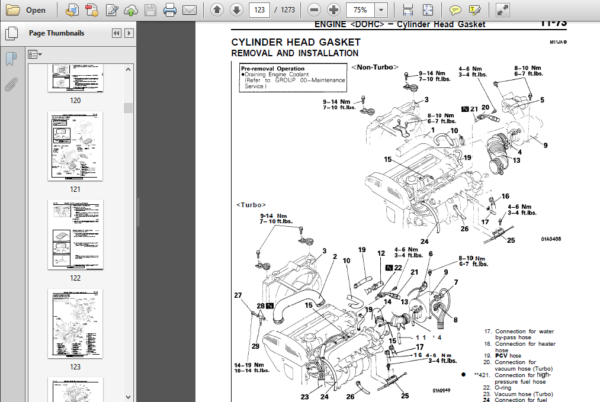Click the read mode expand icon
The width and height of the screenshot is (600, 402).
coord(502,10)
